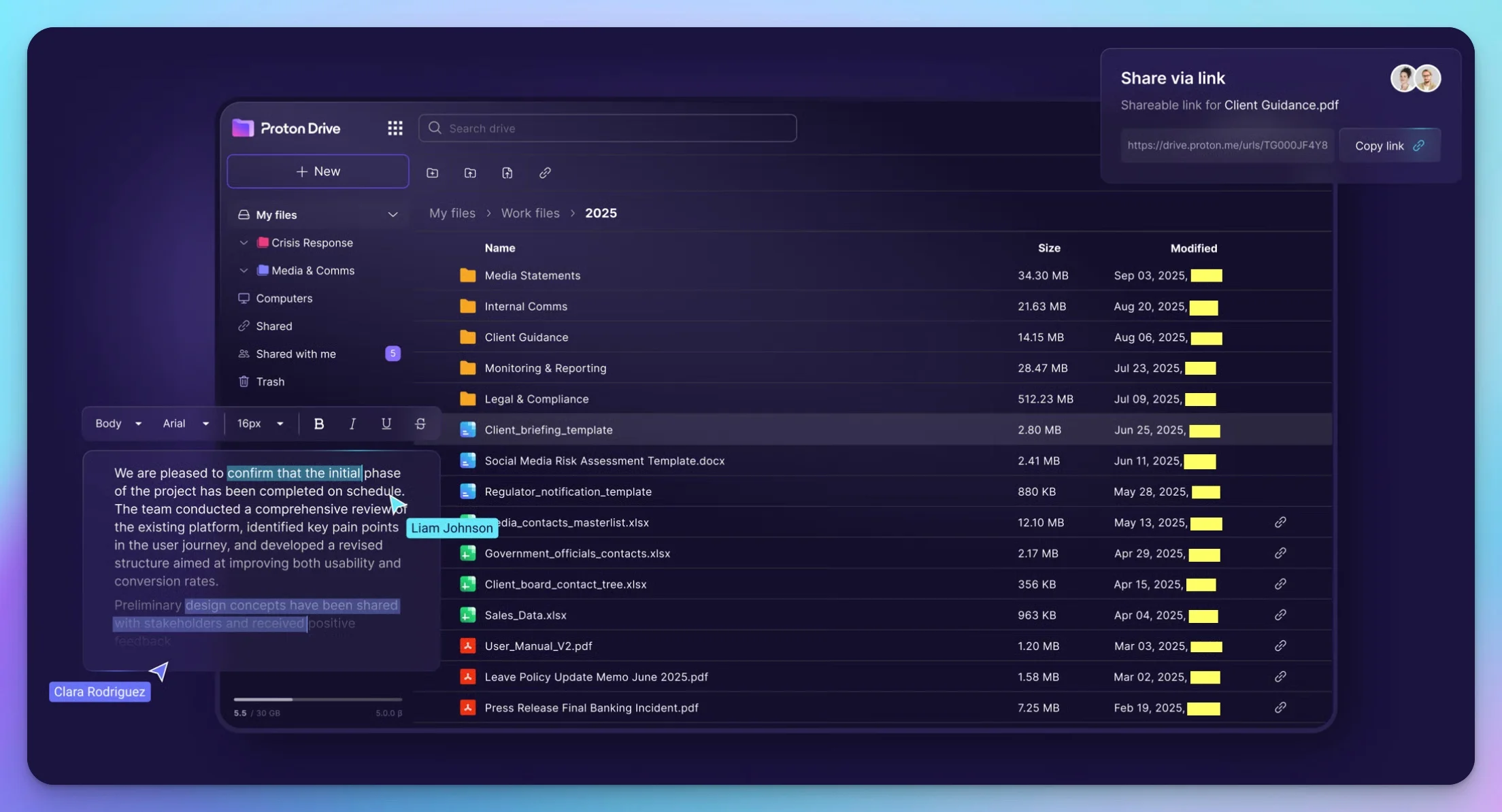Click the shared link icon beside Sales_Data.xlsx
Viewport: 1502px width, 812px height.
click(x=1280, y=615)
